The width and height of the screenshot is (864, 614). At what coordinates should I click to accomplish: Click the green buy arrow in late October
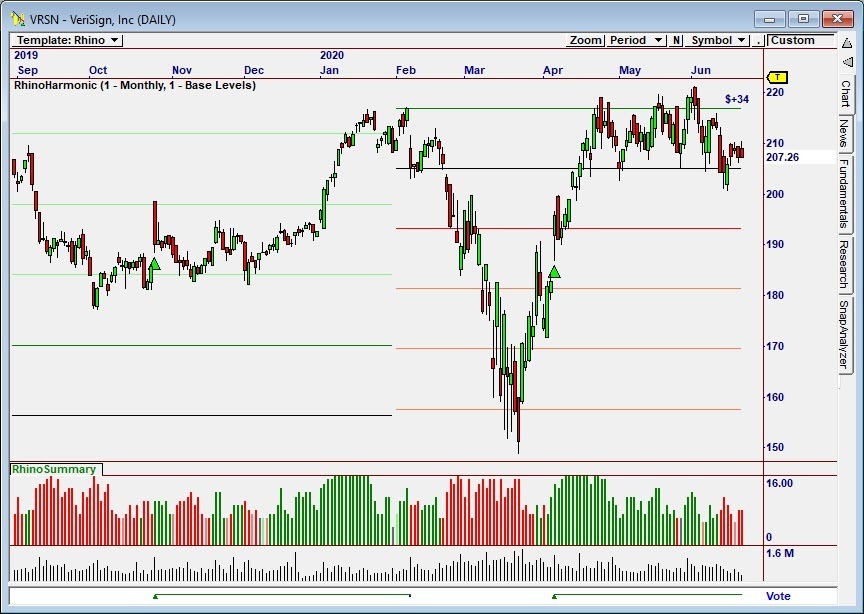tap(154, 264)
